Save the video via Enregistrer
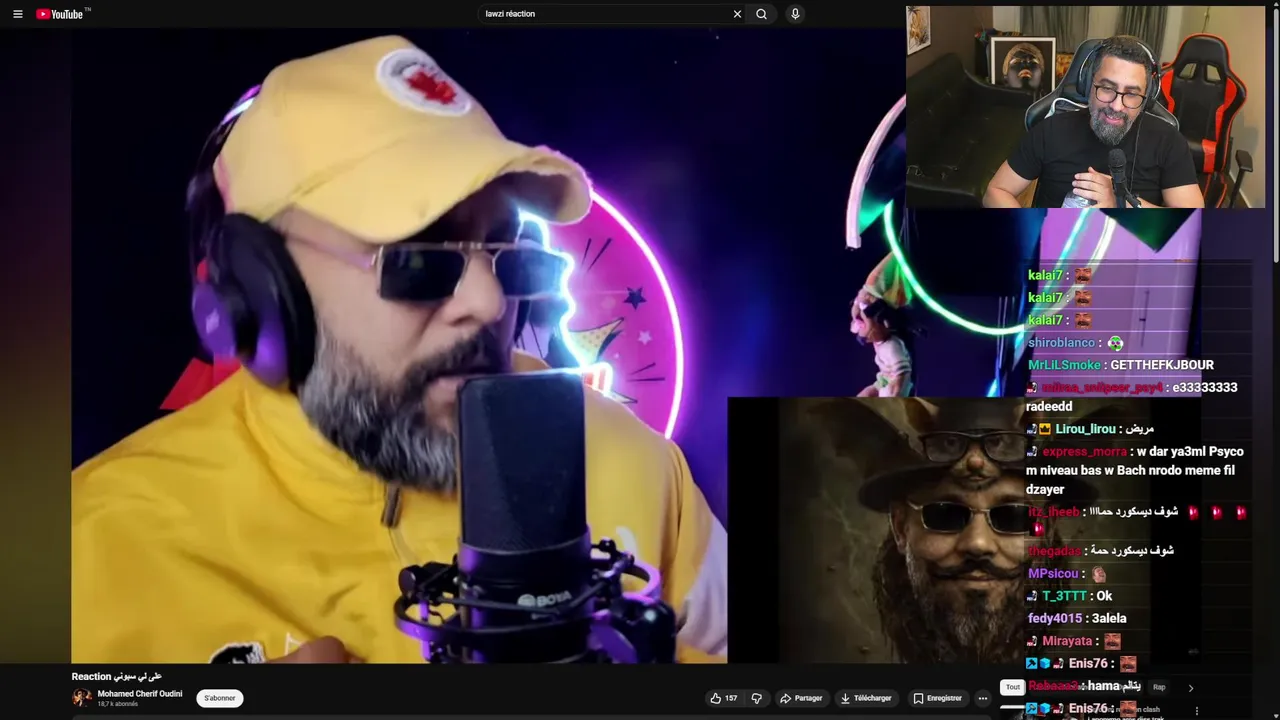Screen dimensions: 1280x720 tap(937, 698)
